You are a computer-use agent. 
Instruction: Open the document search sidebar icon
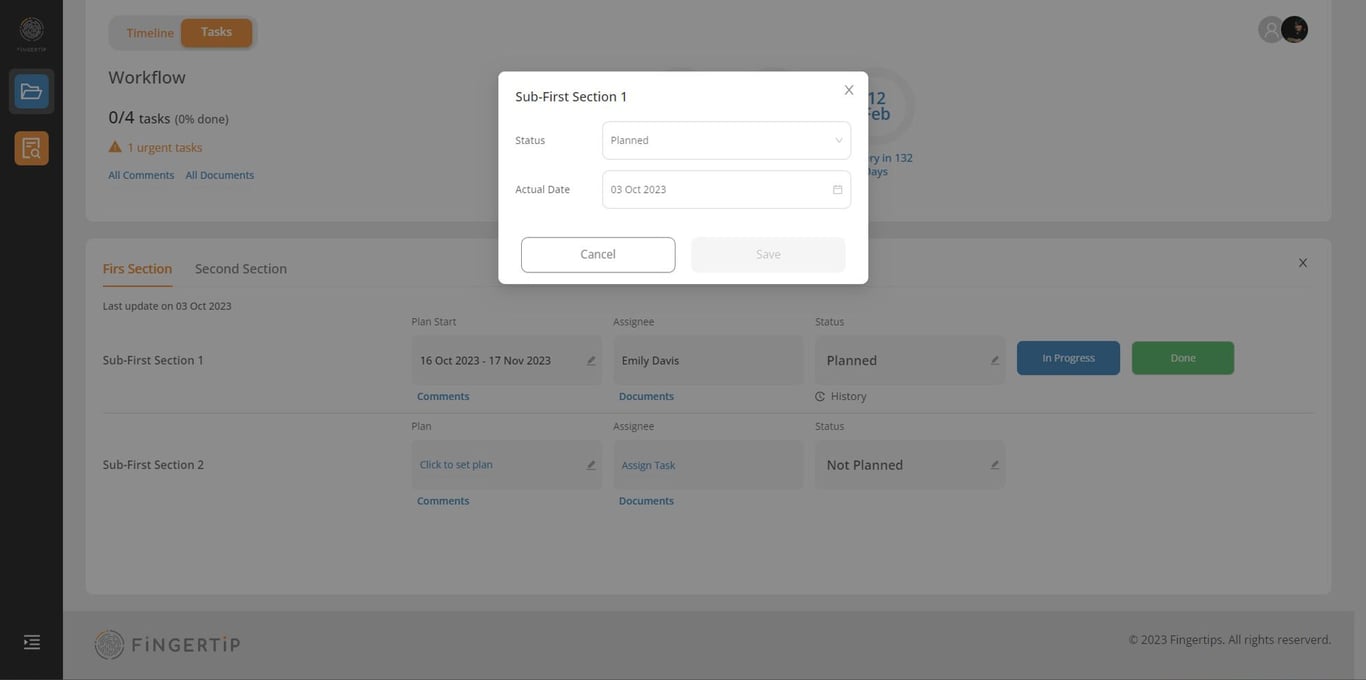click(31, 148)
